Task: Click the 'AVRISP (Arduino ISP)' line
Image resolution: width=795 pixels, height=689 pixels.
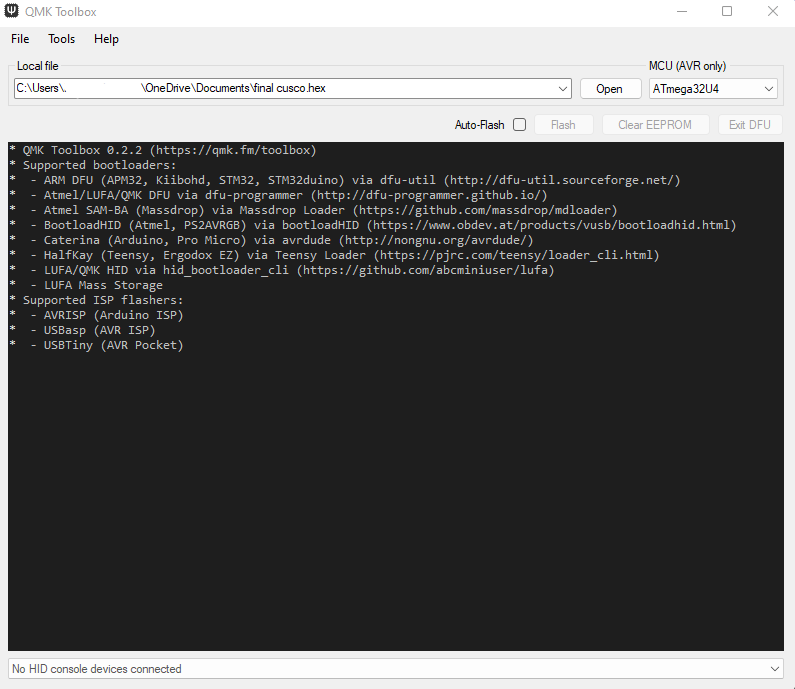Action: [96, 315]
